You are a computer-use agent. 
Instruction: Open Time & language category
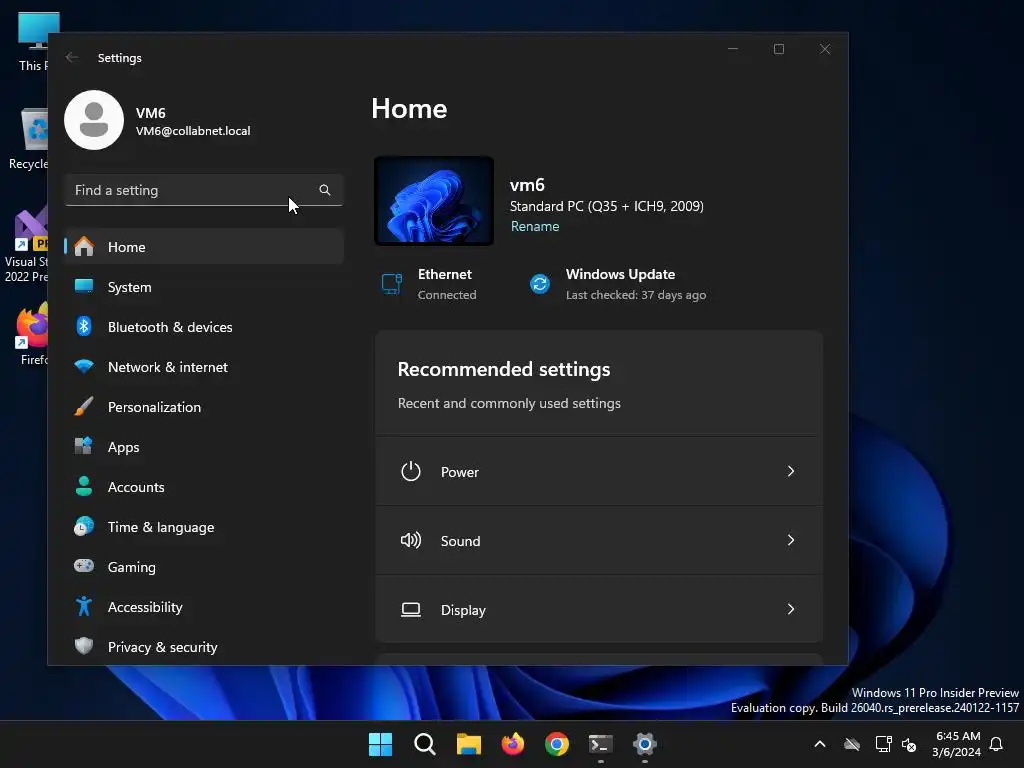(x=204, y=526)
